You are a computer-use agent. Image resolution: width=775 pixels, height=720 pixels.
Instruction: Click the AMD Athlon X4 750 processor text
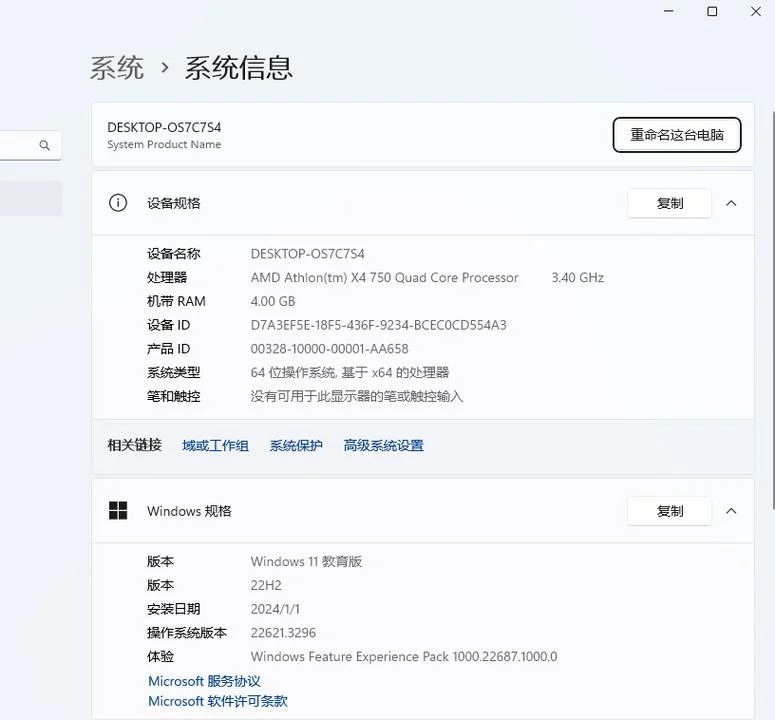(x=385, y=278)
